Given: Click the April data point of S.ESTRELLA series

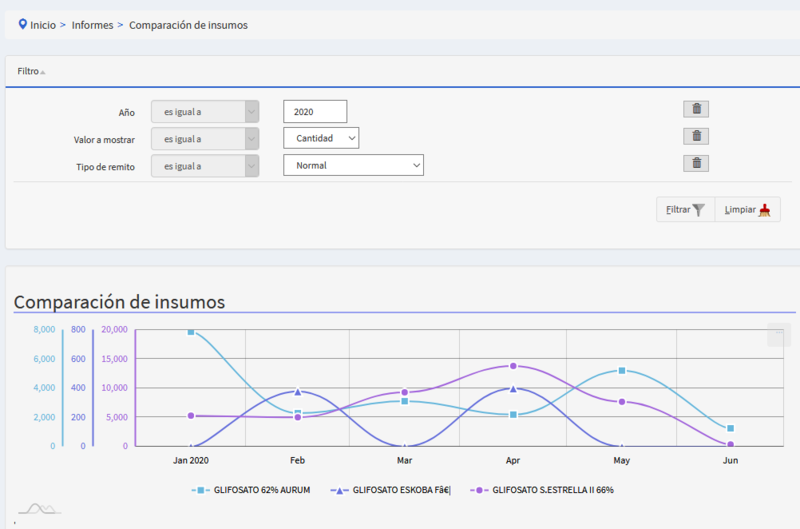Looking at the screenshot, I should point(513,366).
